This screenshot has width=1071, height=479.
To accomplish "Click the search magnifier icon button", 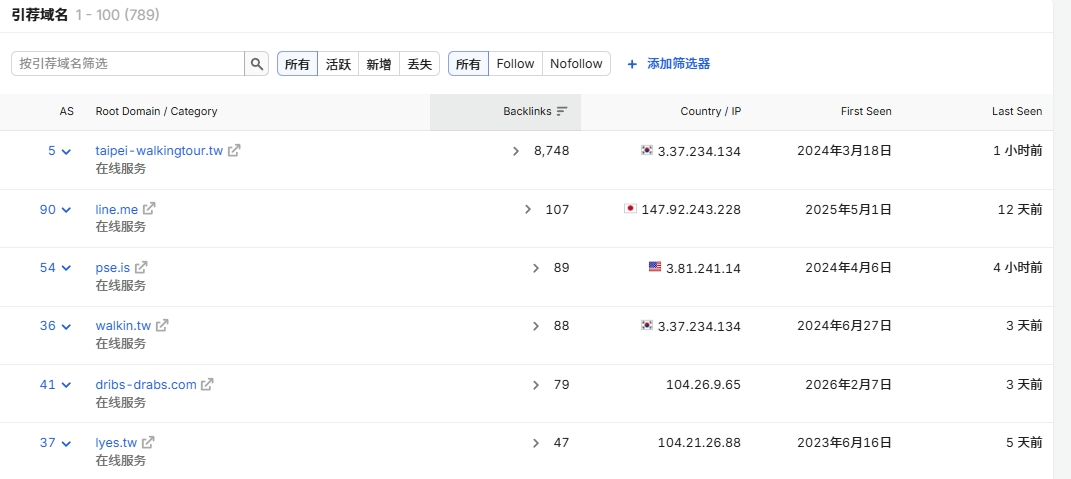I will pyautogui.click(x=257, y=64).
